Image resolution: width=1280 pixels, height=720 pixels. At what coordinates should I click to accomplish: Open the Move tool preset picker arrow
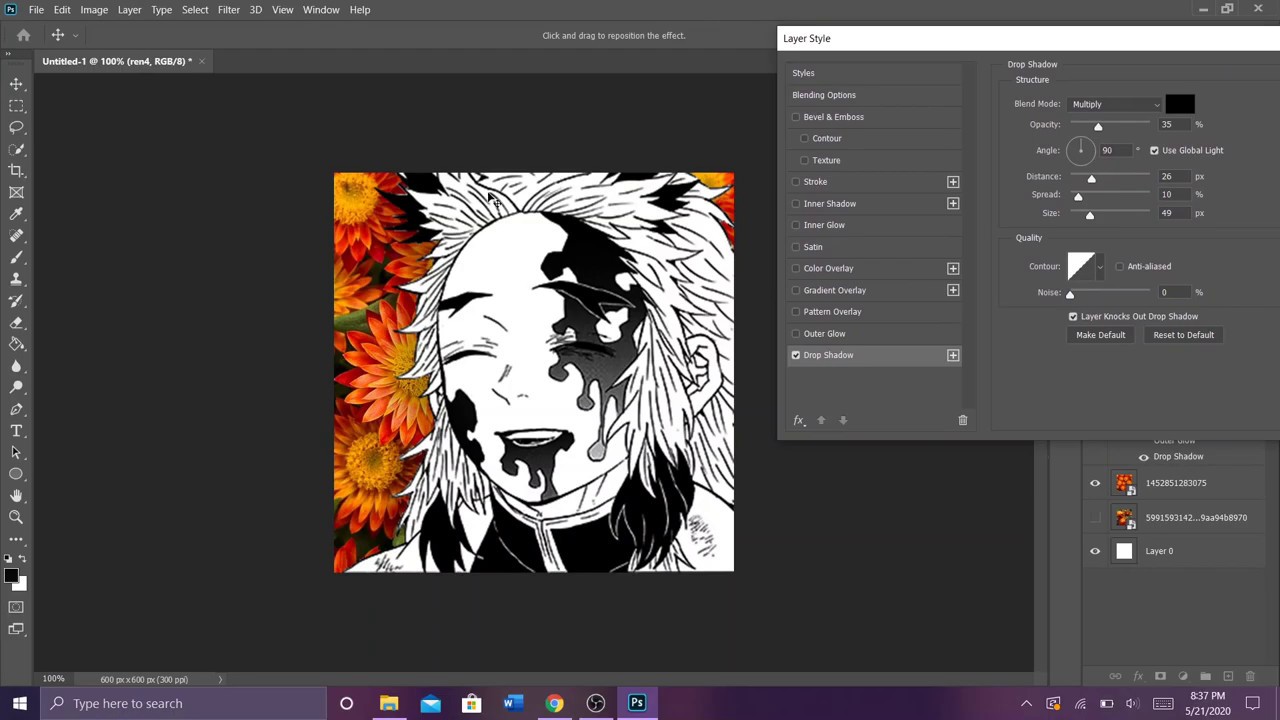[x=75, y=36]
